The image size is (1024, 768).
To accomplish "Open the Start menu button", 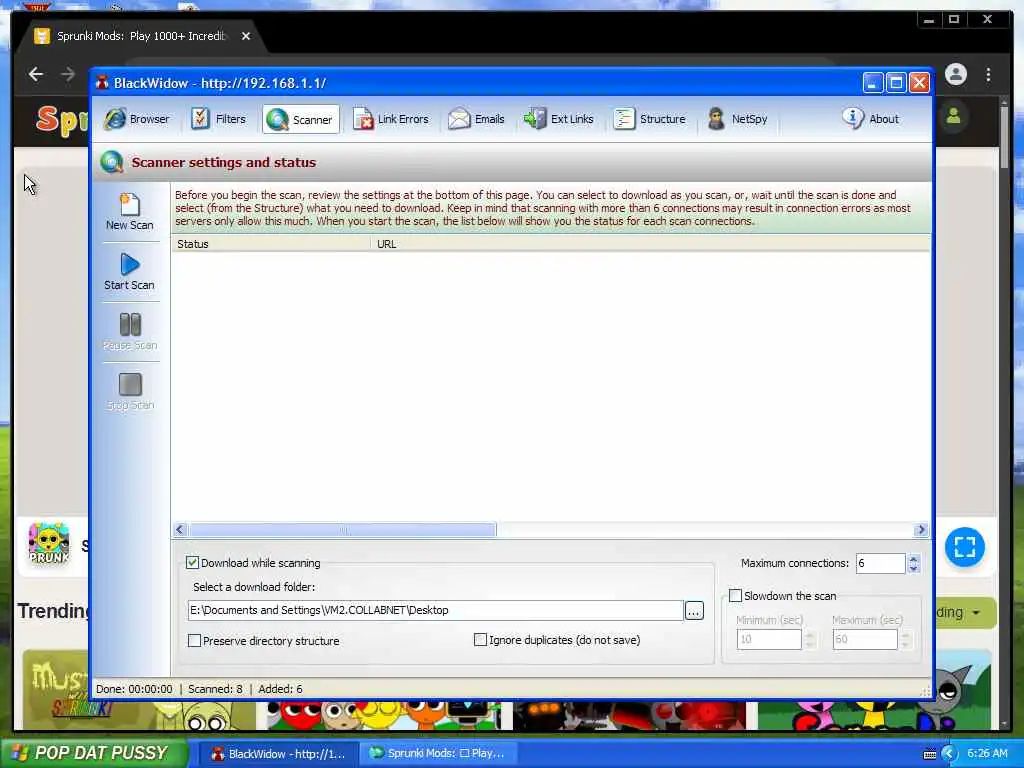I will (x=94, y=753).
